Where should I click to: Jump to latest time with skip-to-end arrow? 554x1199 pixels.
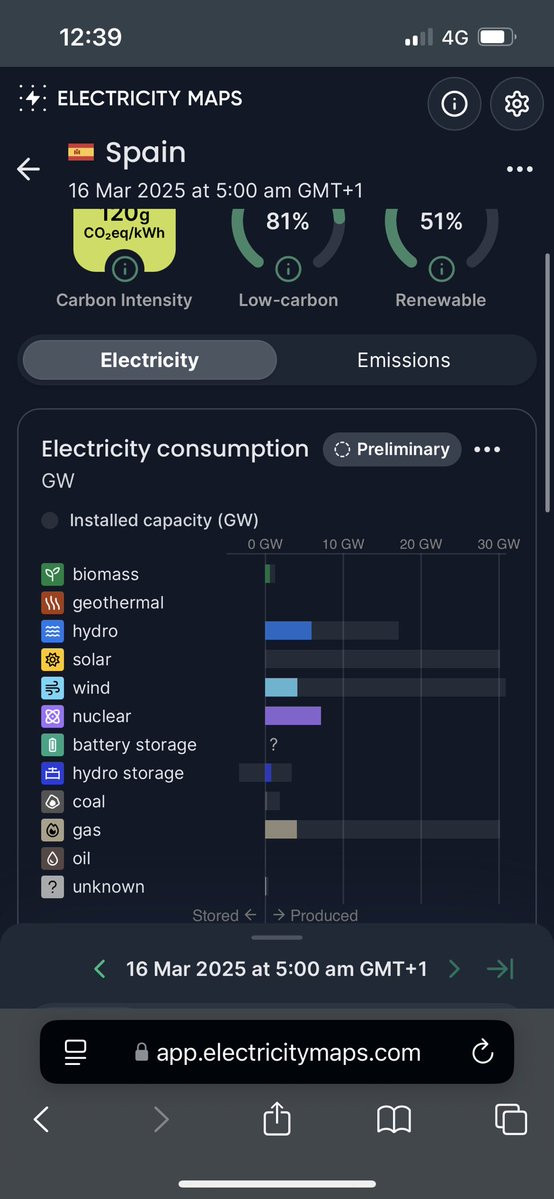(x=500, y=969)
